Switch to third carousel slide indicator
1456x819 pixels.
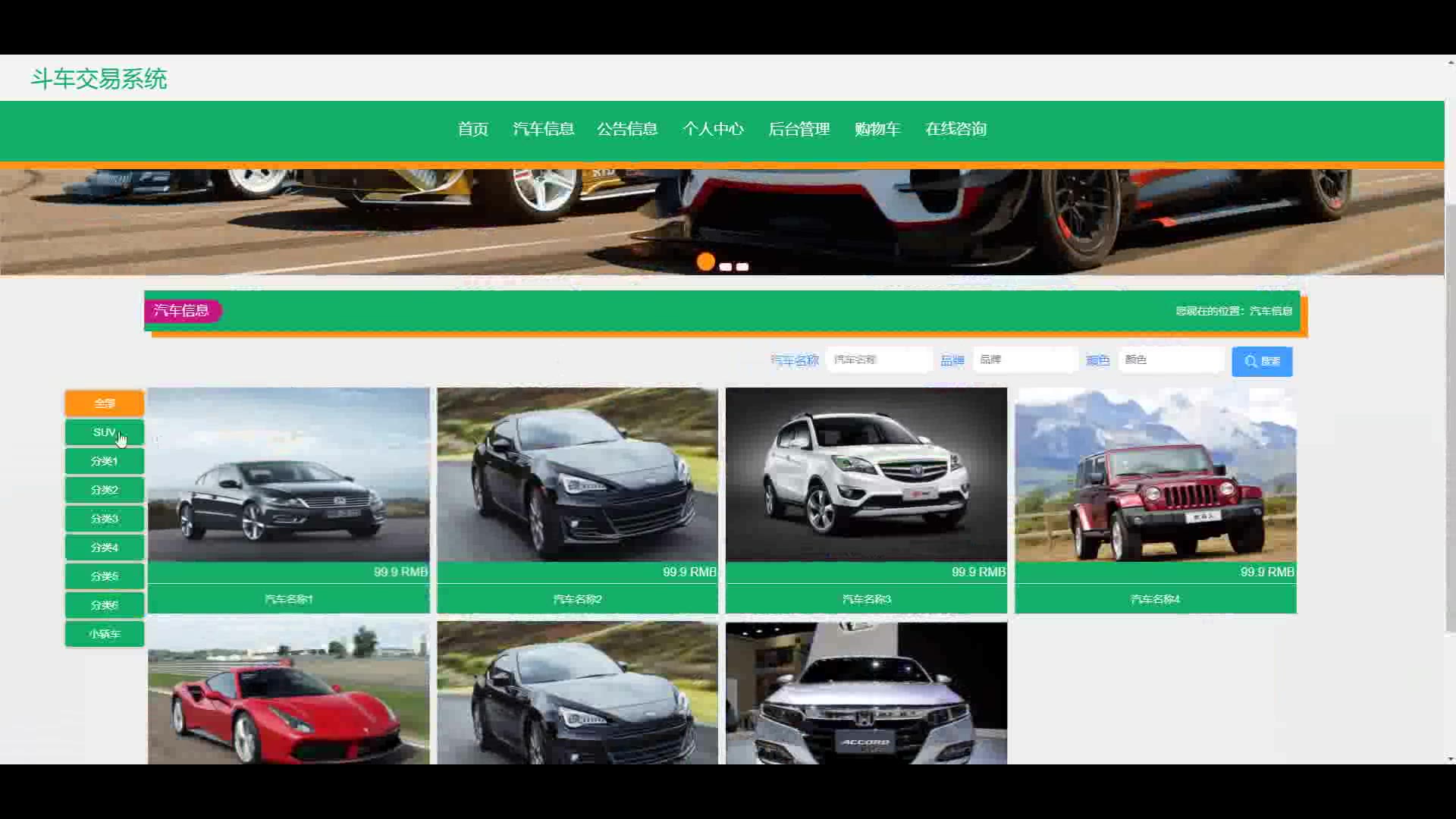[742, 267]
